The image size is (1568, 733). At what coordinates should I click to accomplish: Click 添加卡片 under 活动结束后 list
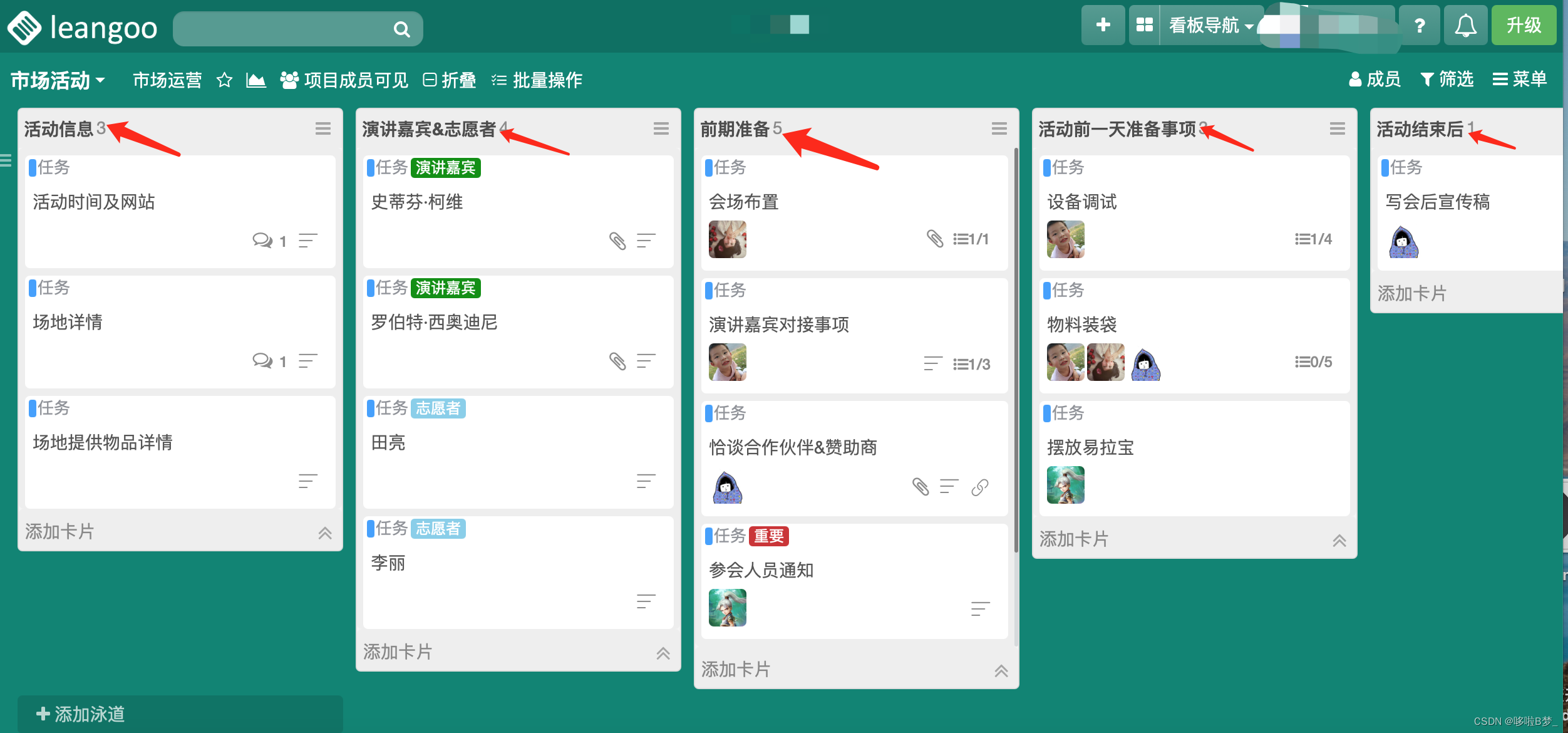tap(1412, 293)
